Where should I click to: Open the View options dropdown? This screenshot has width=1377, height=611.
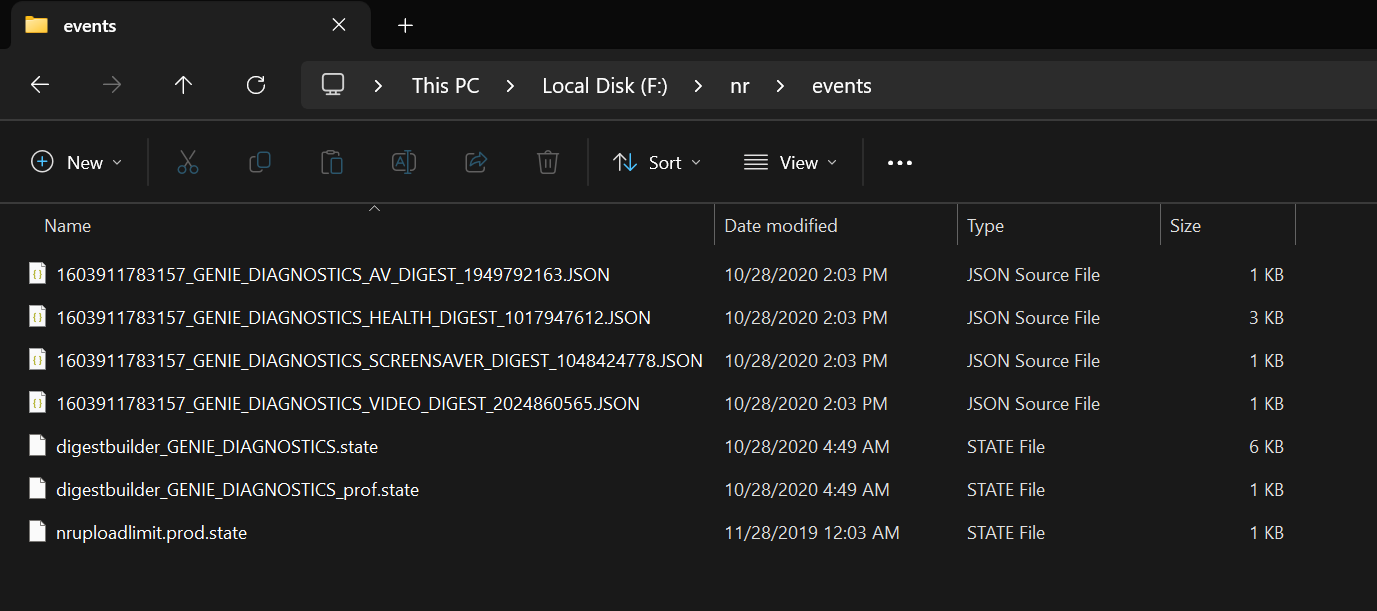point(790,162)
